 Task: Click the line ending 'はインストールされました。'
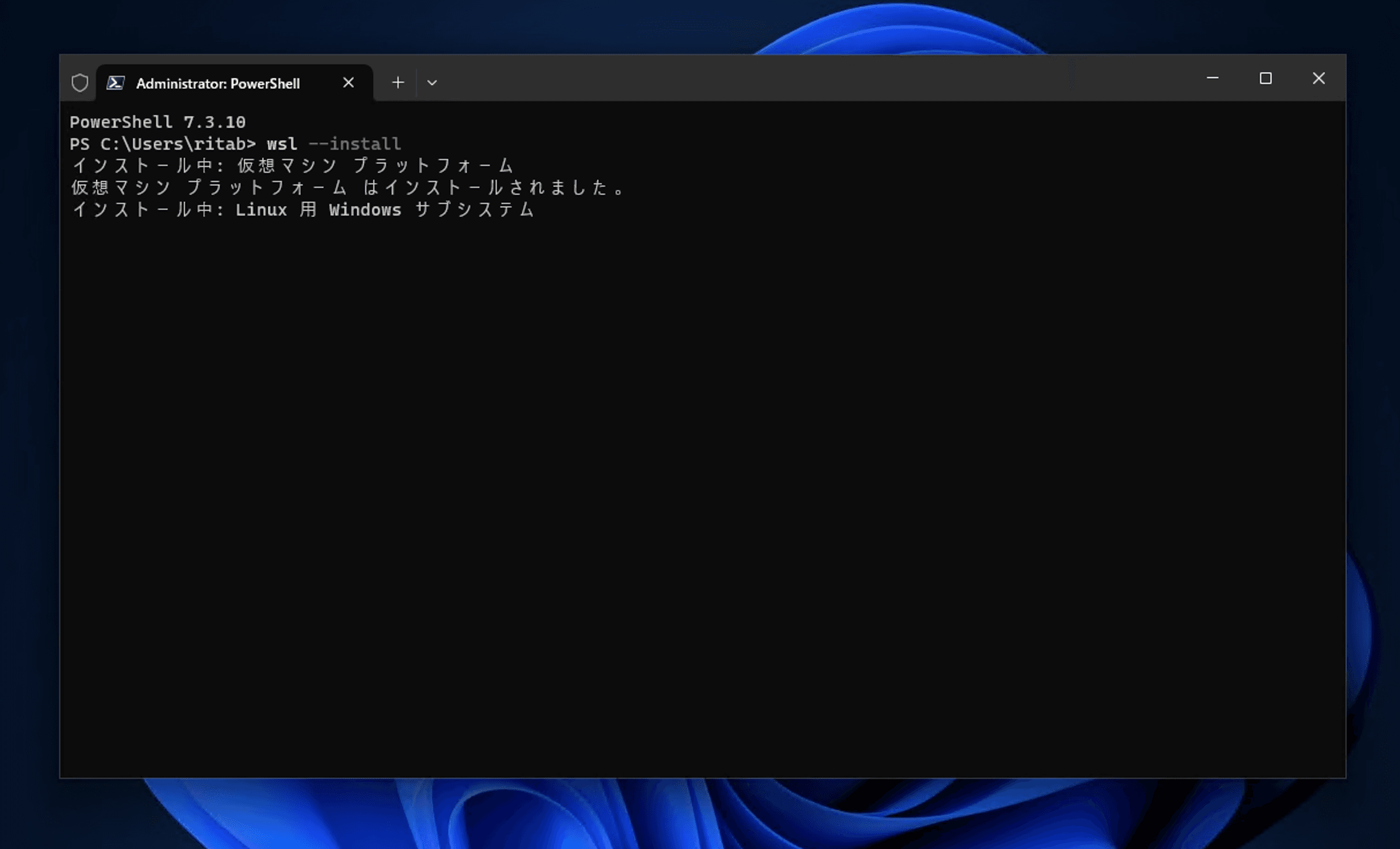coord(348,188)
